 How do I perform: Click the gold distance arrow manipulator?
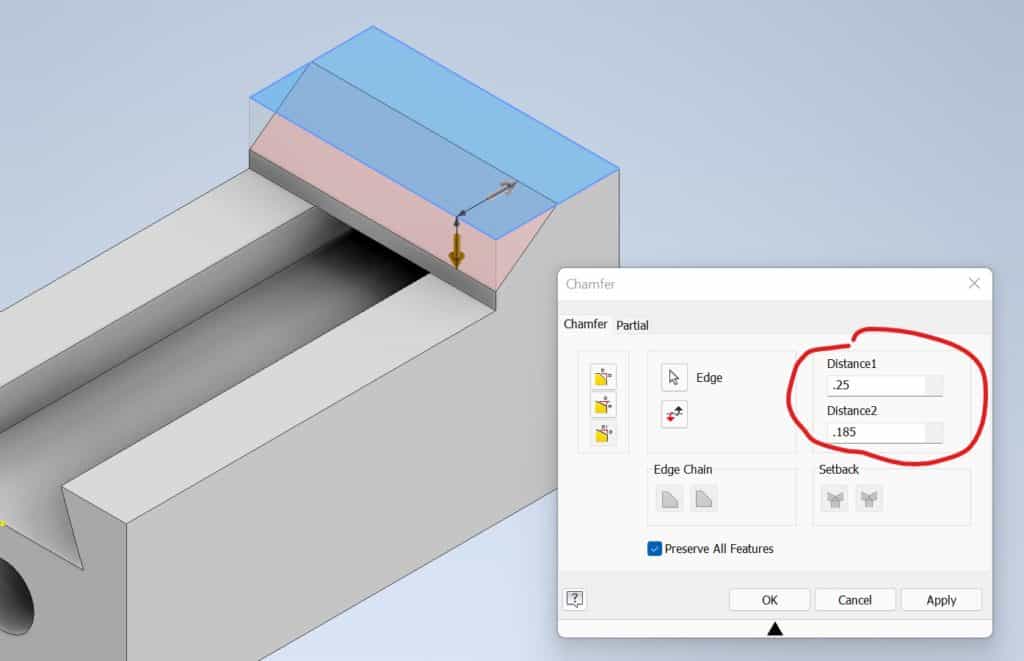click(456, 251)
